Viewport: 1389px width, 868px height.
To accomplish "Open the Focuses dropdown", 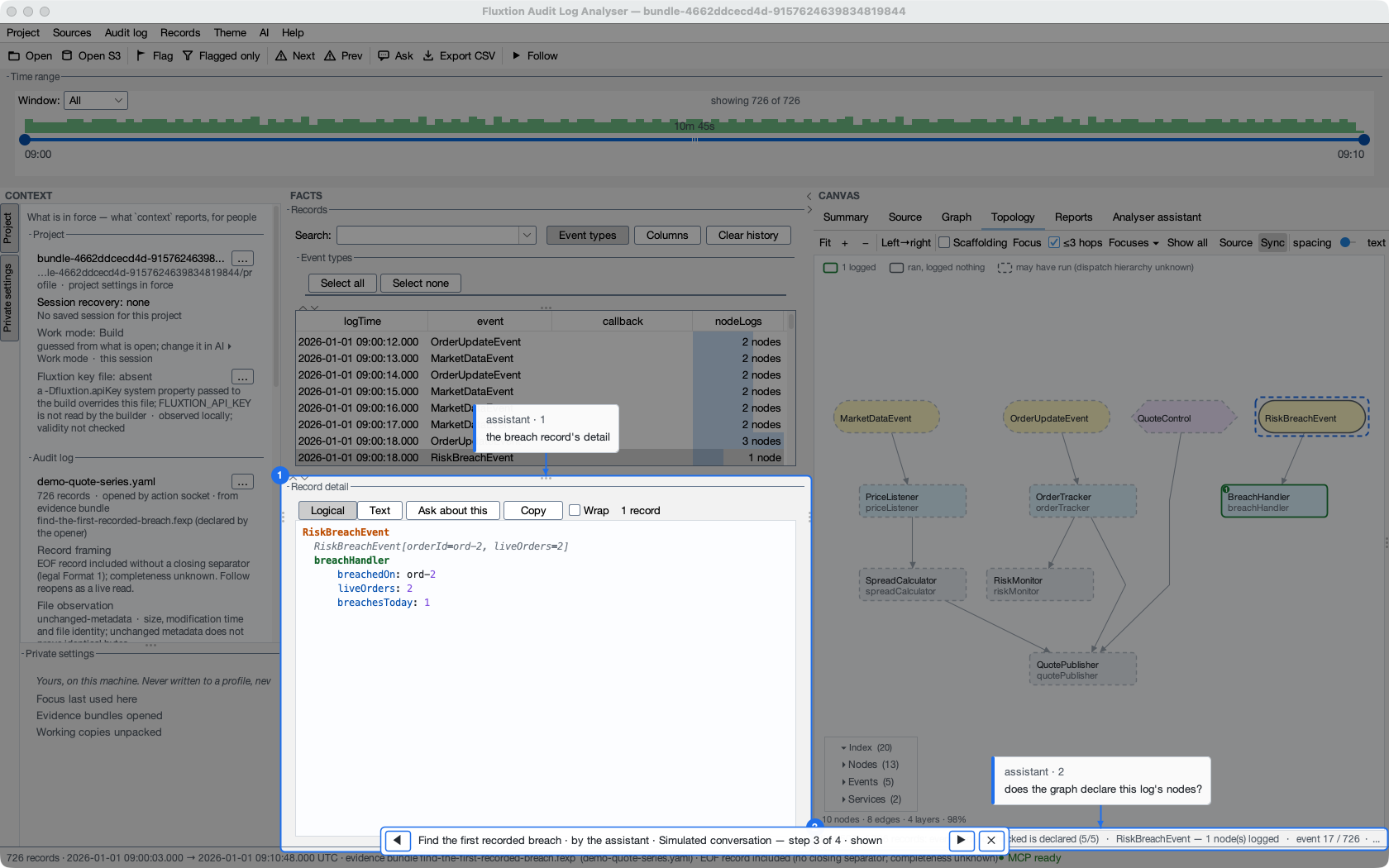I will coord(1134,242).
